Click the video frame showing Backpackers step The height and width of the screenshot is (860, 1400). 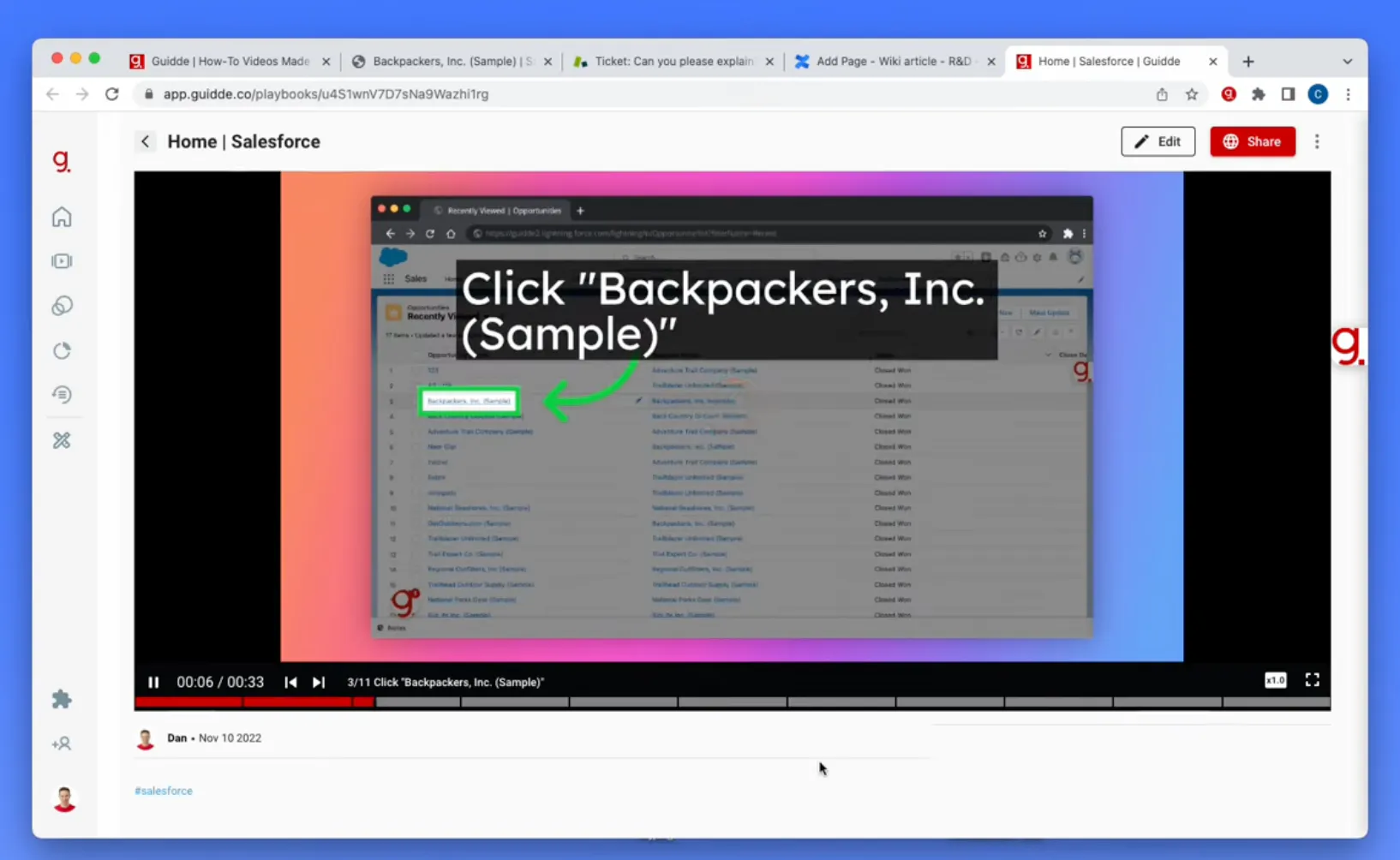[x=732, y=416]
